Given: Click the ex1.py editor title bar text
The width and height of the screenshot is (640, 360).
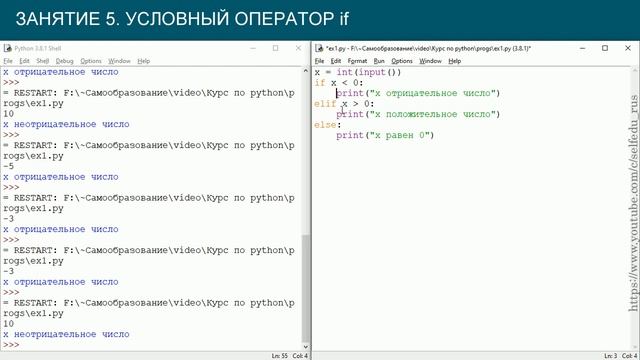Looking at the screenshot, I should (x=428, y=48).
